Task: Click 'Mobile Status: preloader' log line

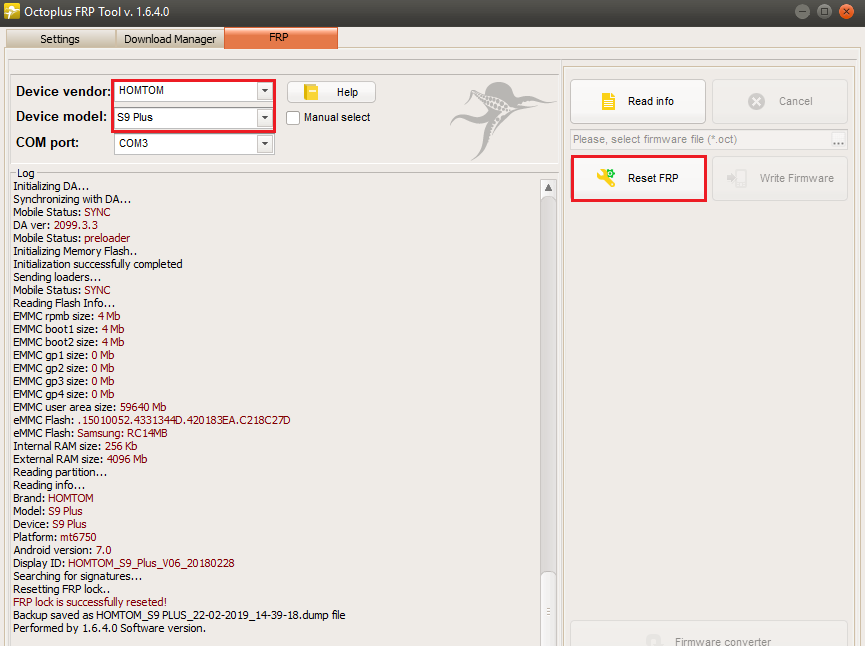Action: click(72, 238)
